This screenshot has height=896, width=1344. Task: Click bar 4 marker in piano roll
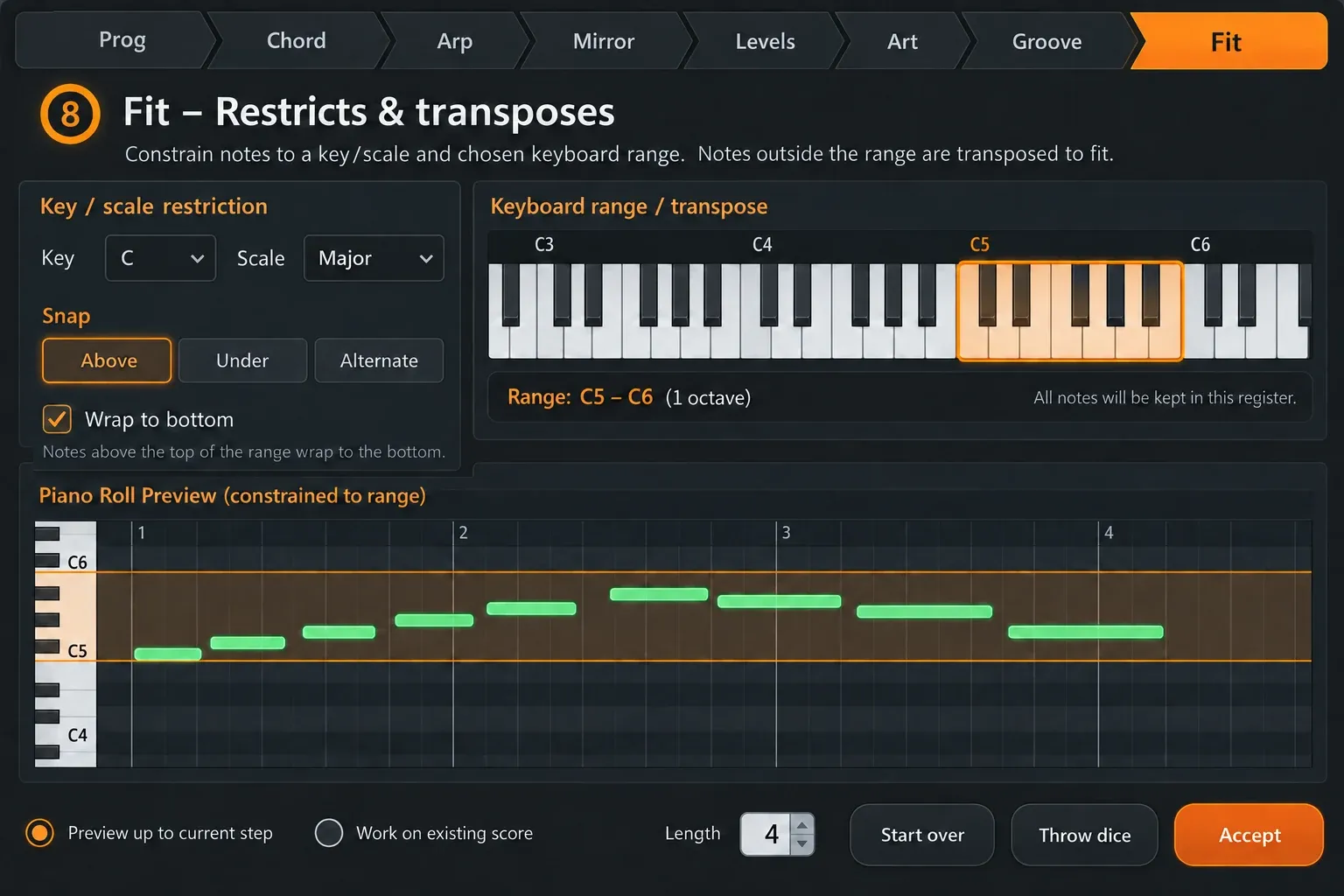(1109, 532)
